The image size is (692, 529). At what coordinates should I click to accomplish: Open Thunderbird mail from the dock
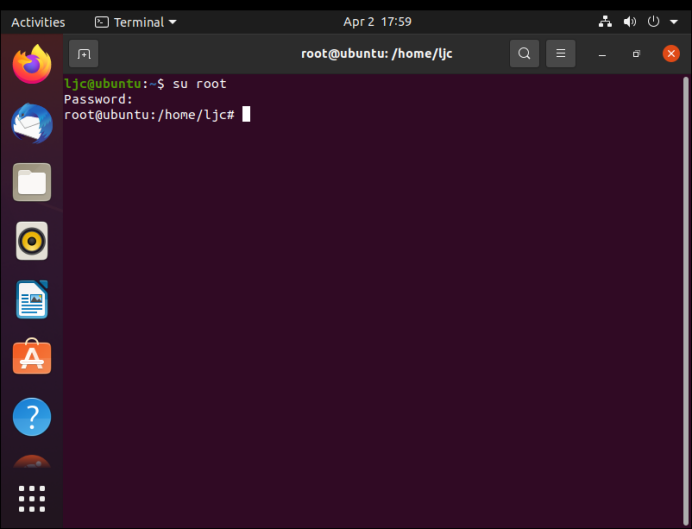[32, 124]
